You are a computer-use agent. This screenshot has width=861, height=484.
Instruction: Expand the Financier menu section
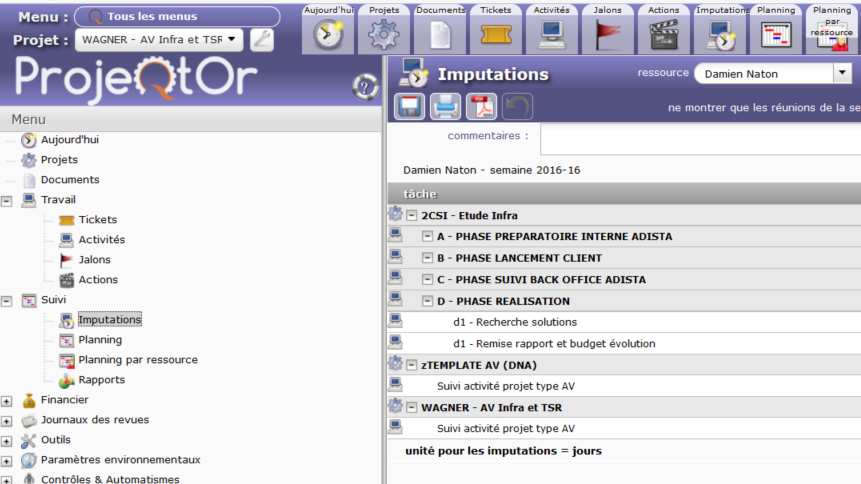[x=7, y=400]
